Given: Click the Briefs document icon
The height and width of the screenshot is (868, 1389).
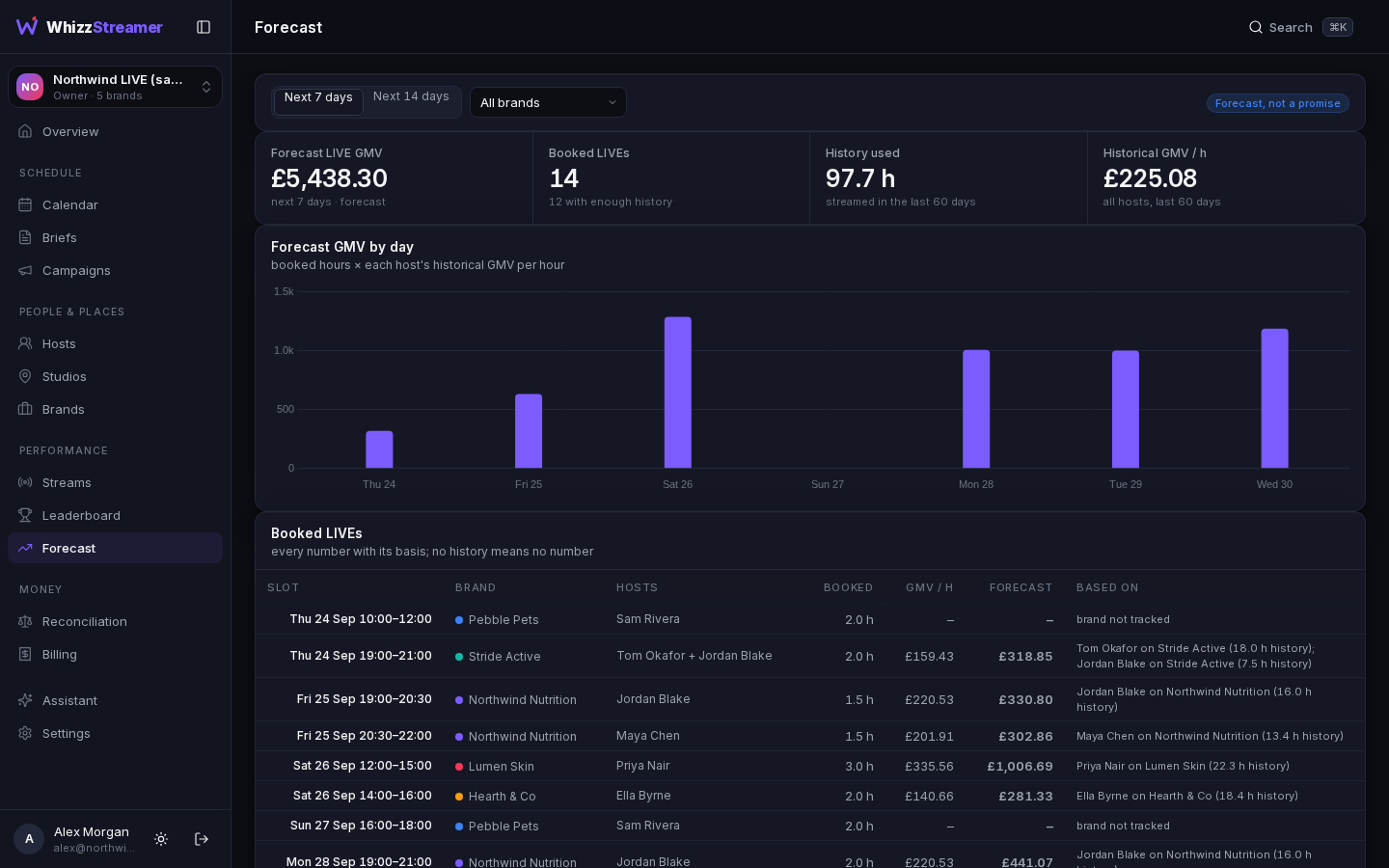Looking at the screenshot, I should tap(25, 237).
